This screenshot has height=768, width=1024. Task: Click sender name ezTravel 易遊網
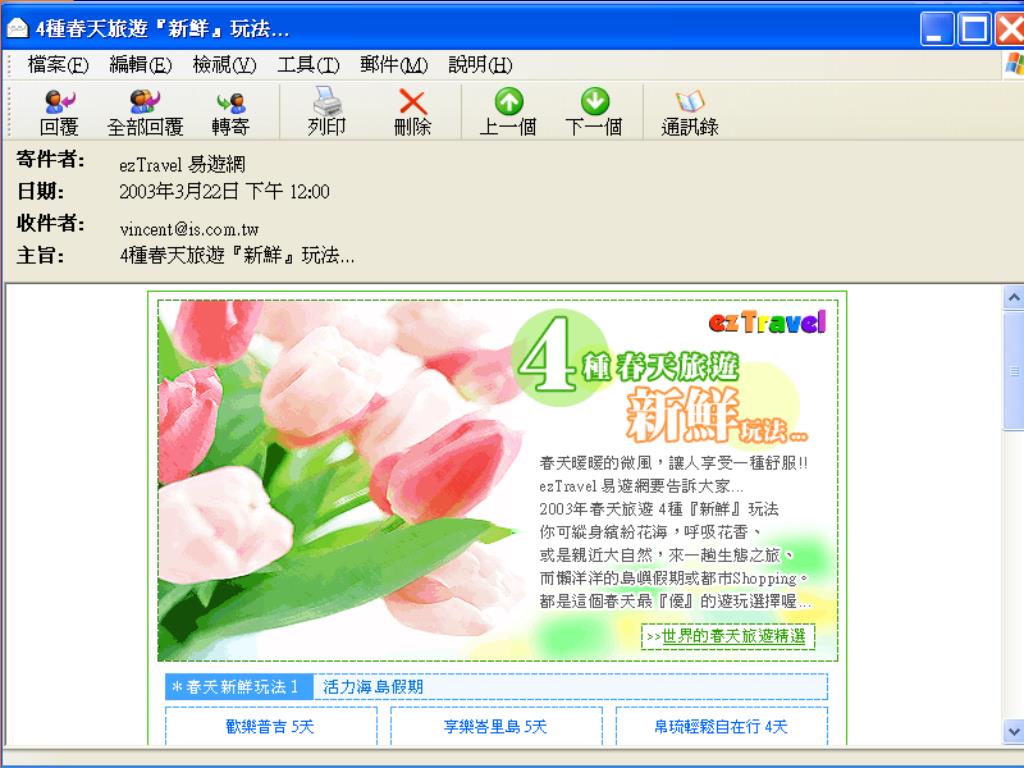click(182, 164)
